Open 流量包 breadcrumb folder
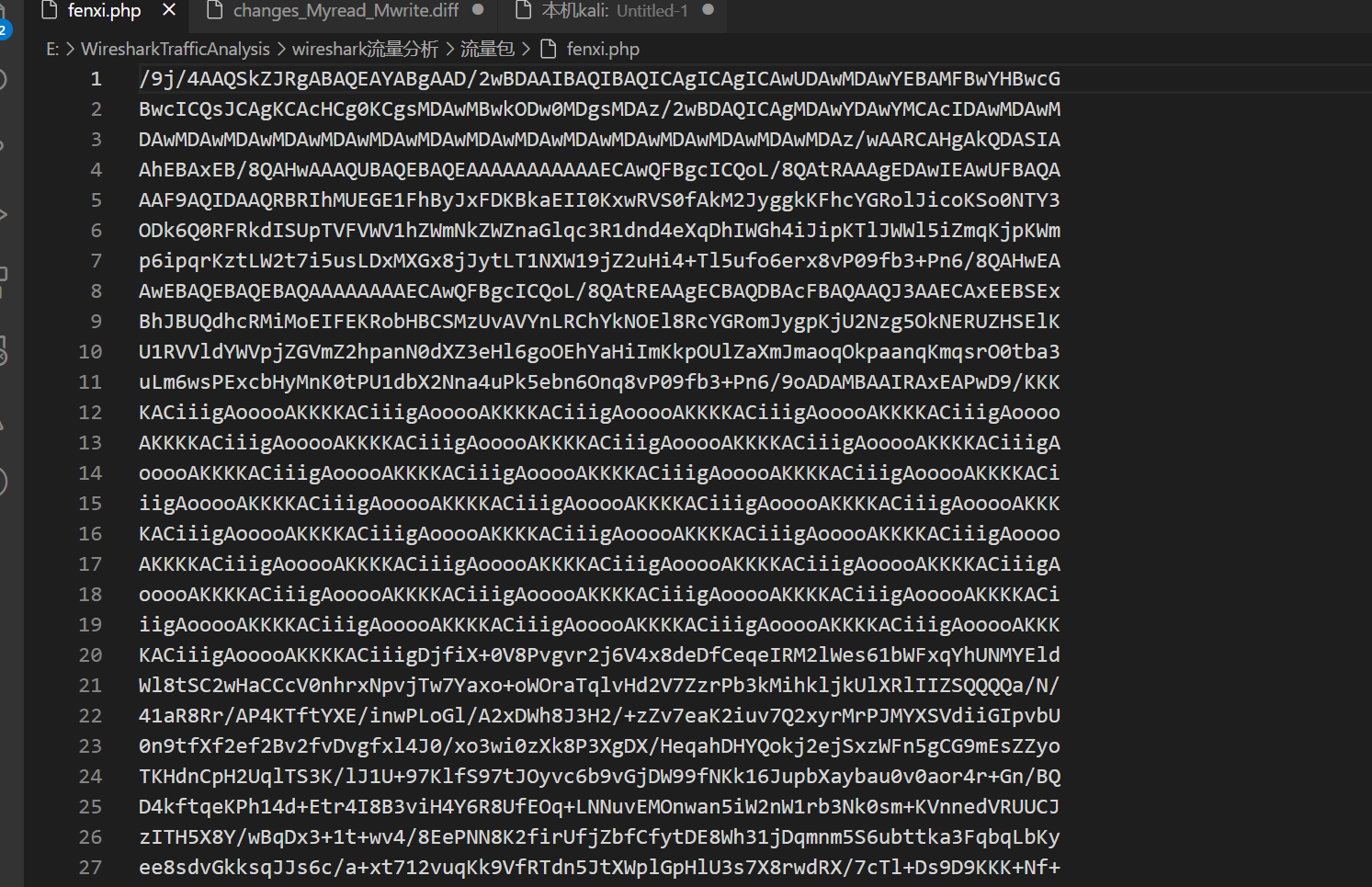The width and height of the screenshot is (1372, 887). [487, 49]
